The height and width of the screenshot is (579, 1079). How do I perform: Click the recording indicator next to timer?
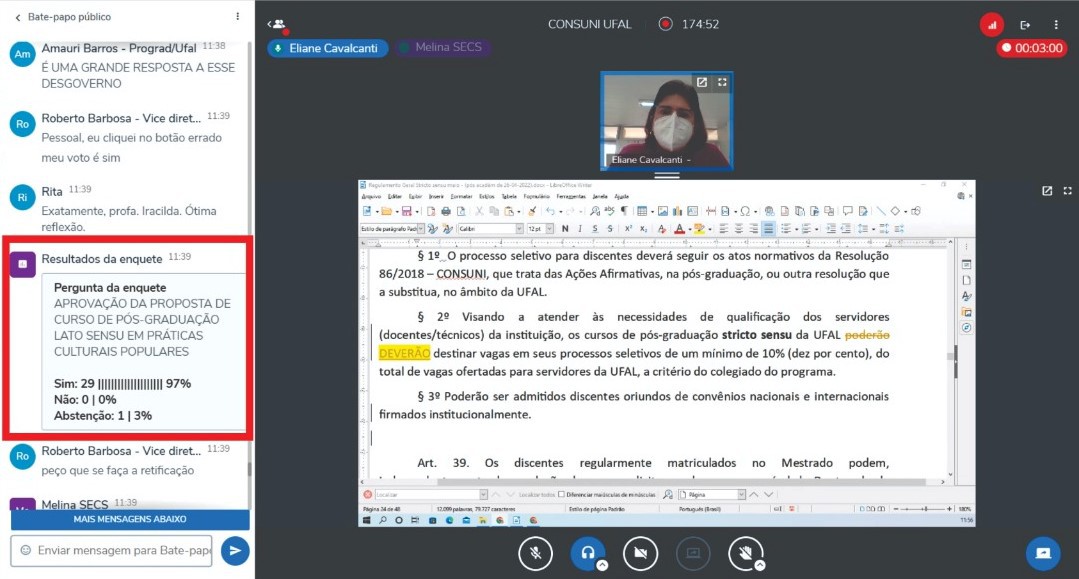[x=666, y=24]
